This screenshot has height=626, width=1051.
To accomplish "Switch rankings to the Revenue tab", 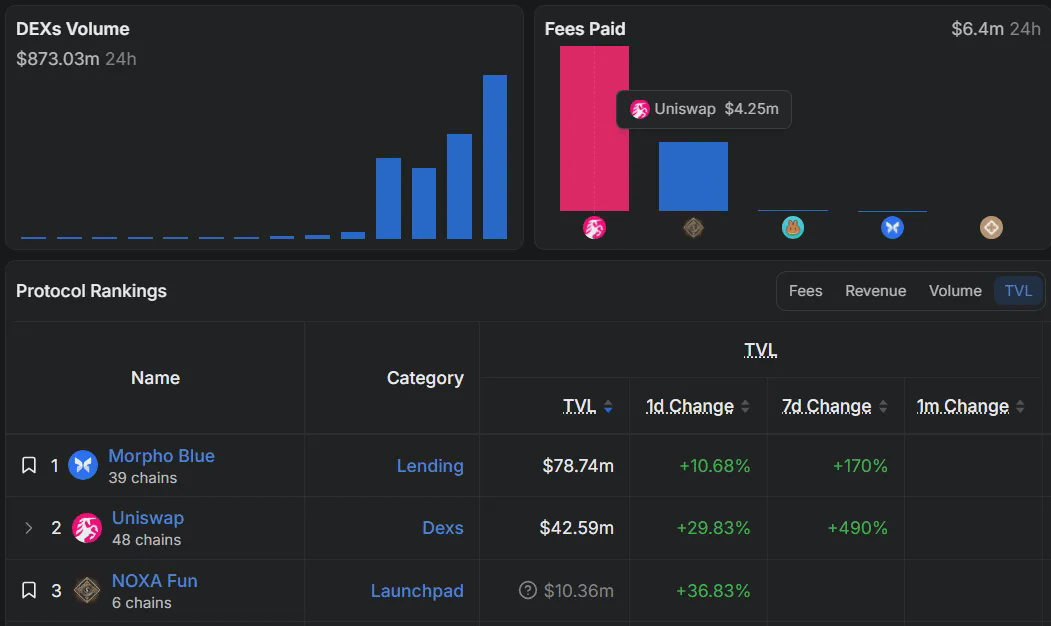I will tap(875, 291).
